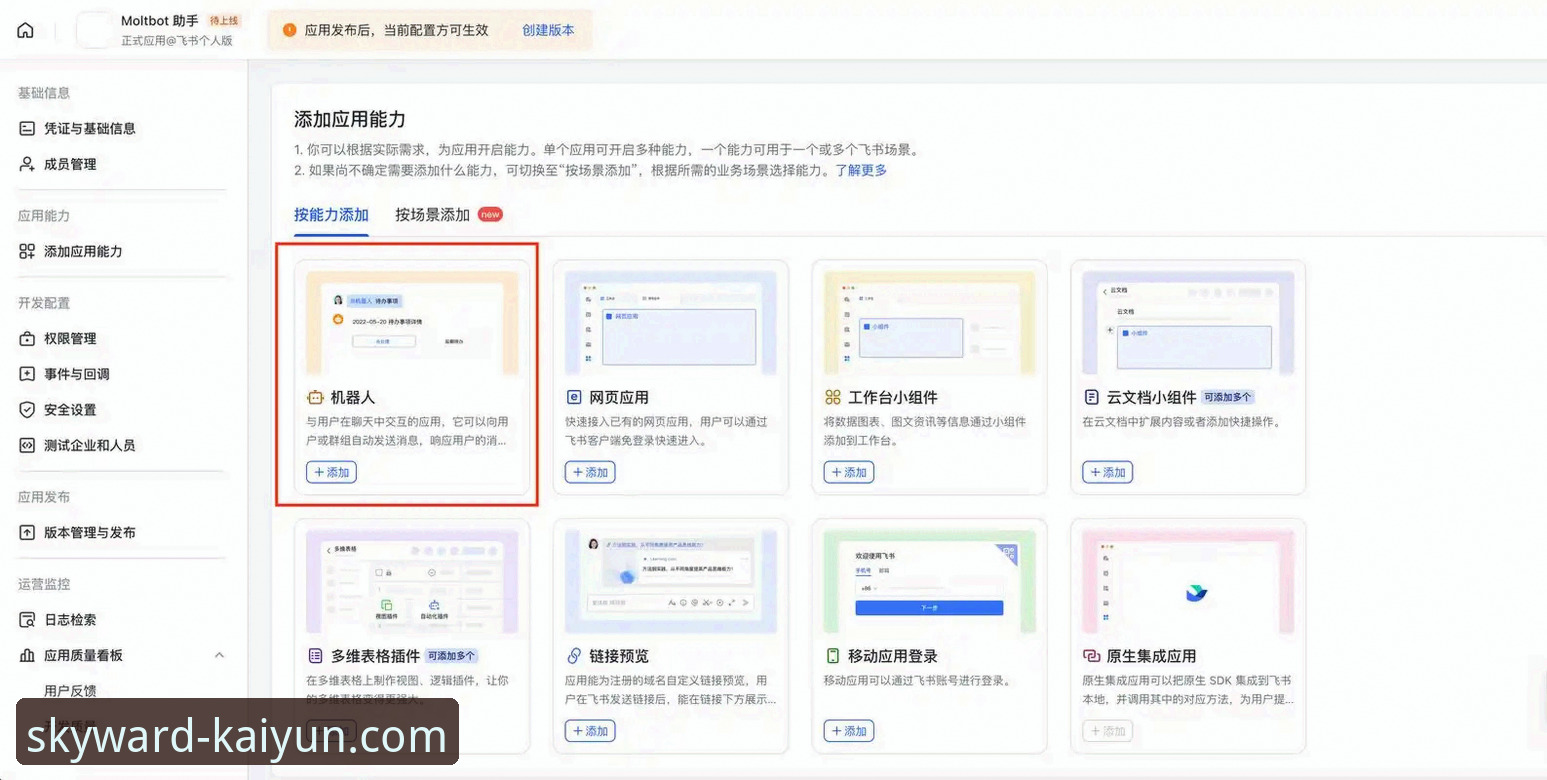
Task: Click the 原生集成应用 icon
Action: 1091,656
